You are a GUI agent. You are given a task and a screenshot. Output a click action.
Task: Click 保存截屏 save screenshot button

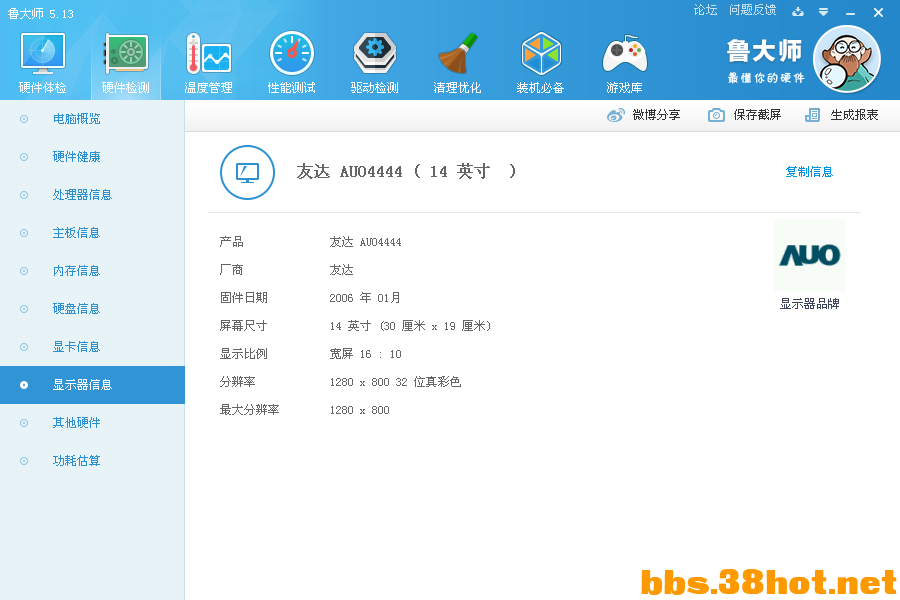click(x=744, y=115)
